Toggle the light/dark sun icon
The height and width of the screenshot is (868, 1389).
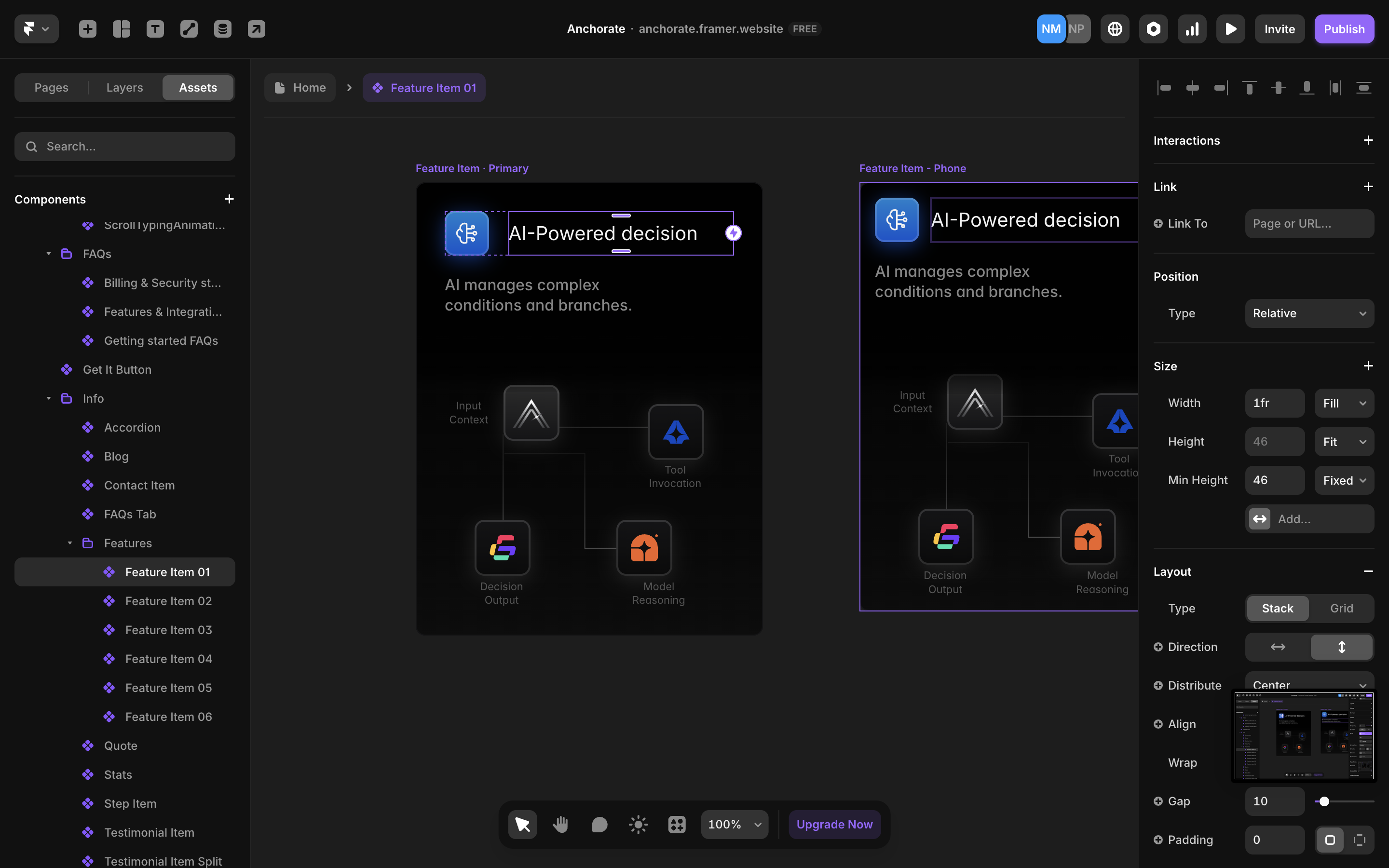click(638, 825)
